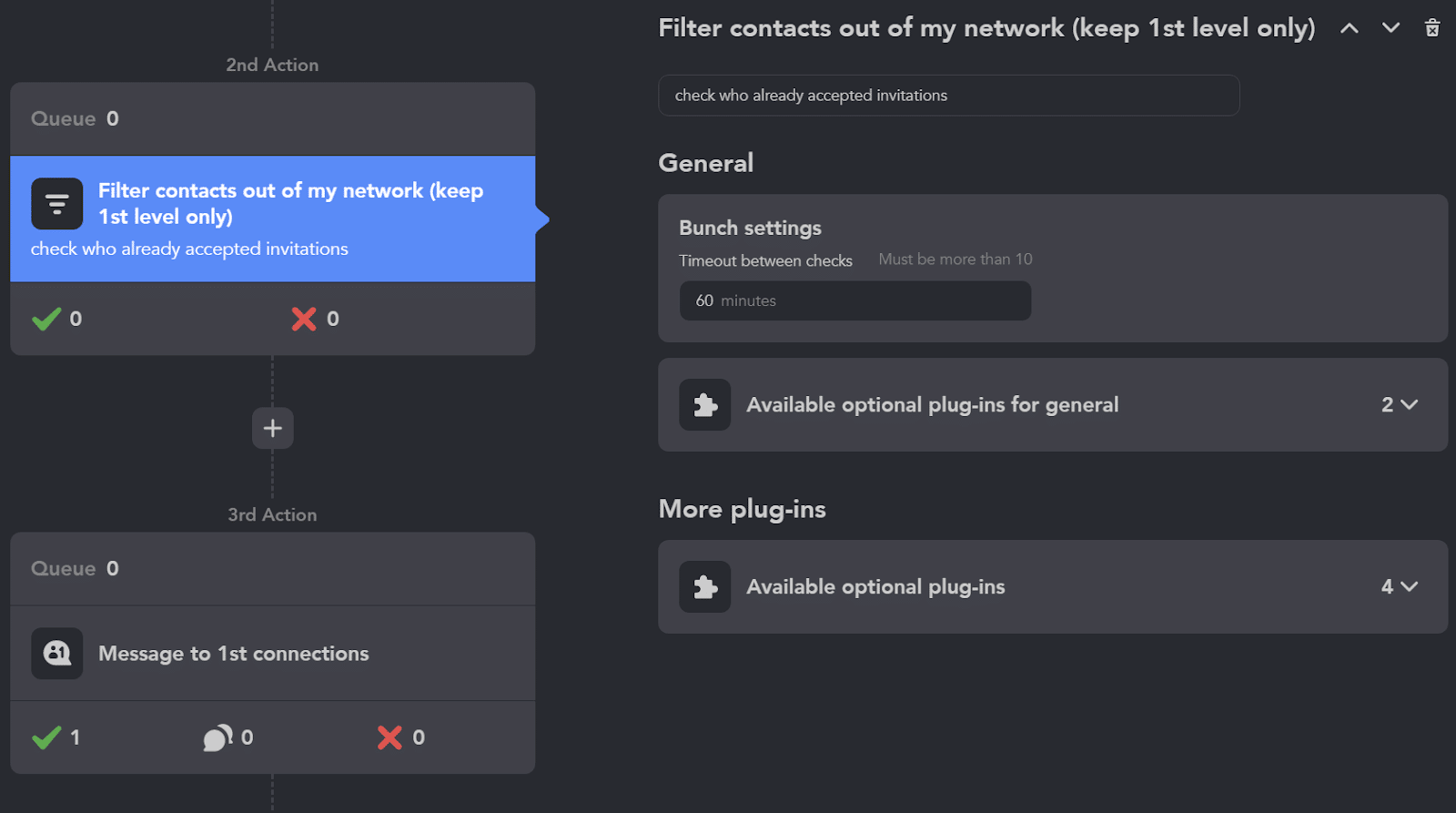1456x813 pixels.
Task: Click the puzzle icon under More plug-ins
Action: 705,587
